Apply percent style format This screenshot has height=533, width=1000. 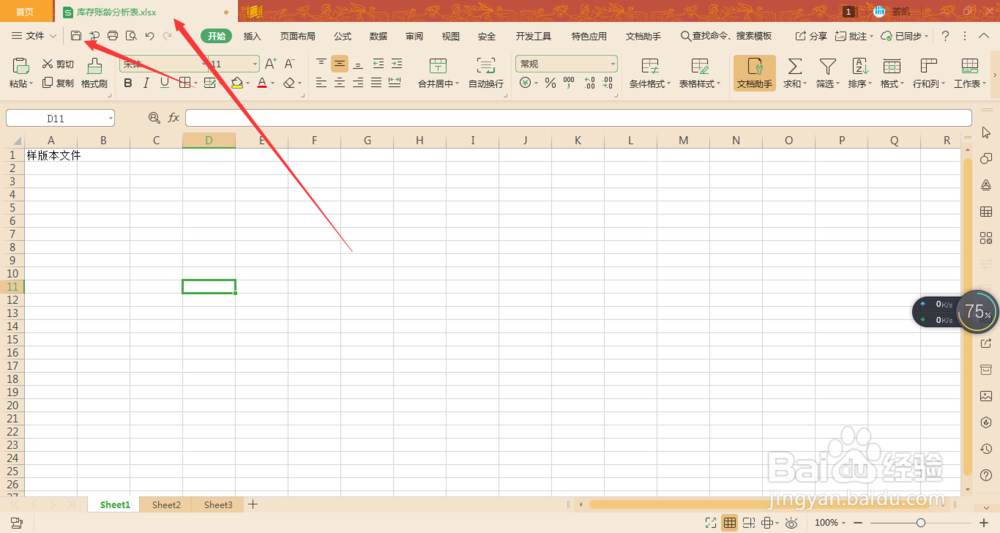point(550,83)
